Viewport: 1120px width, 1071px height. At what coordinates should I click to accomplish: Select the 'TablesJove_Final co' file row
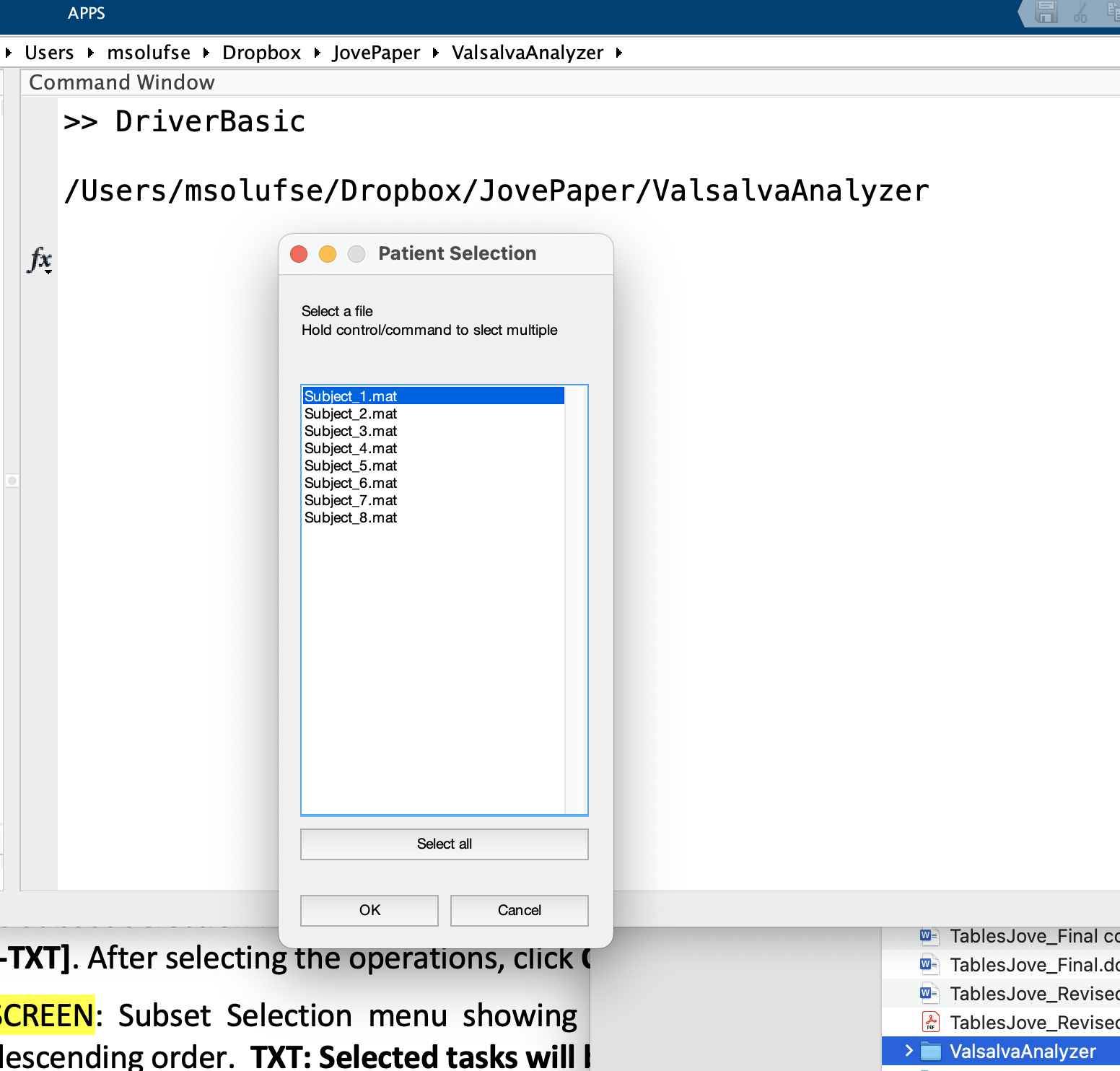[x=1001, y=936]
